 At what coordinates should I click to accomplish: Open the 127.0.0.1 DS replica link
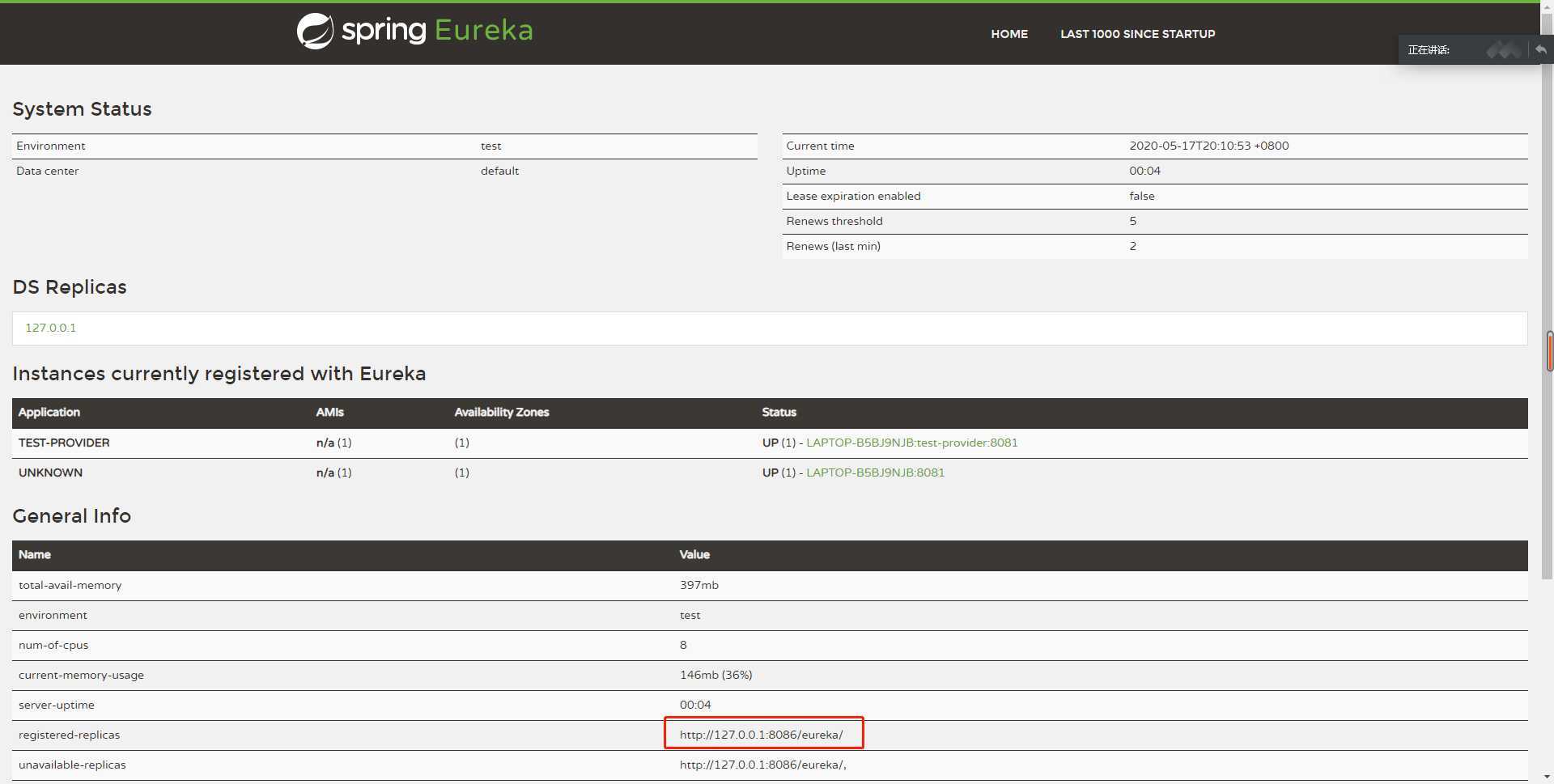pyautogui.click(x=50, y=328)
